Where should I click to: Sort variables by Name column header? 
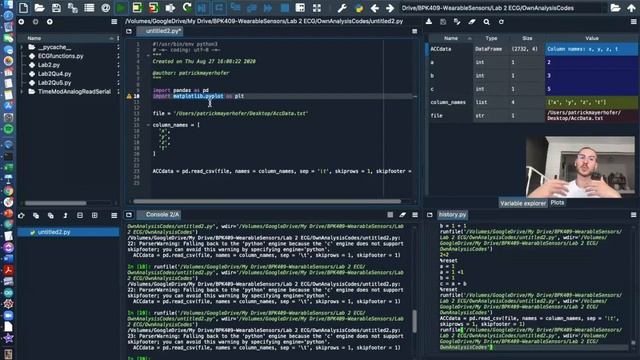pyautogui.click(x=451, y=38)
